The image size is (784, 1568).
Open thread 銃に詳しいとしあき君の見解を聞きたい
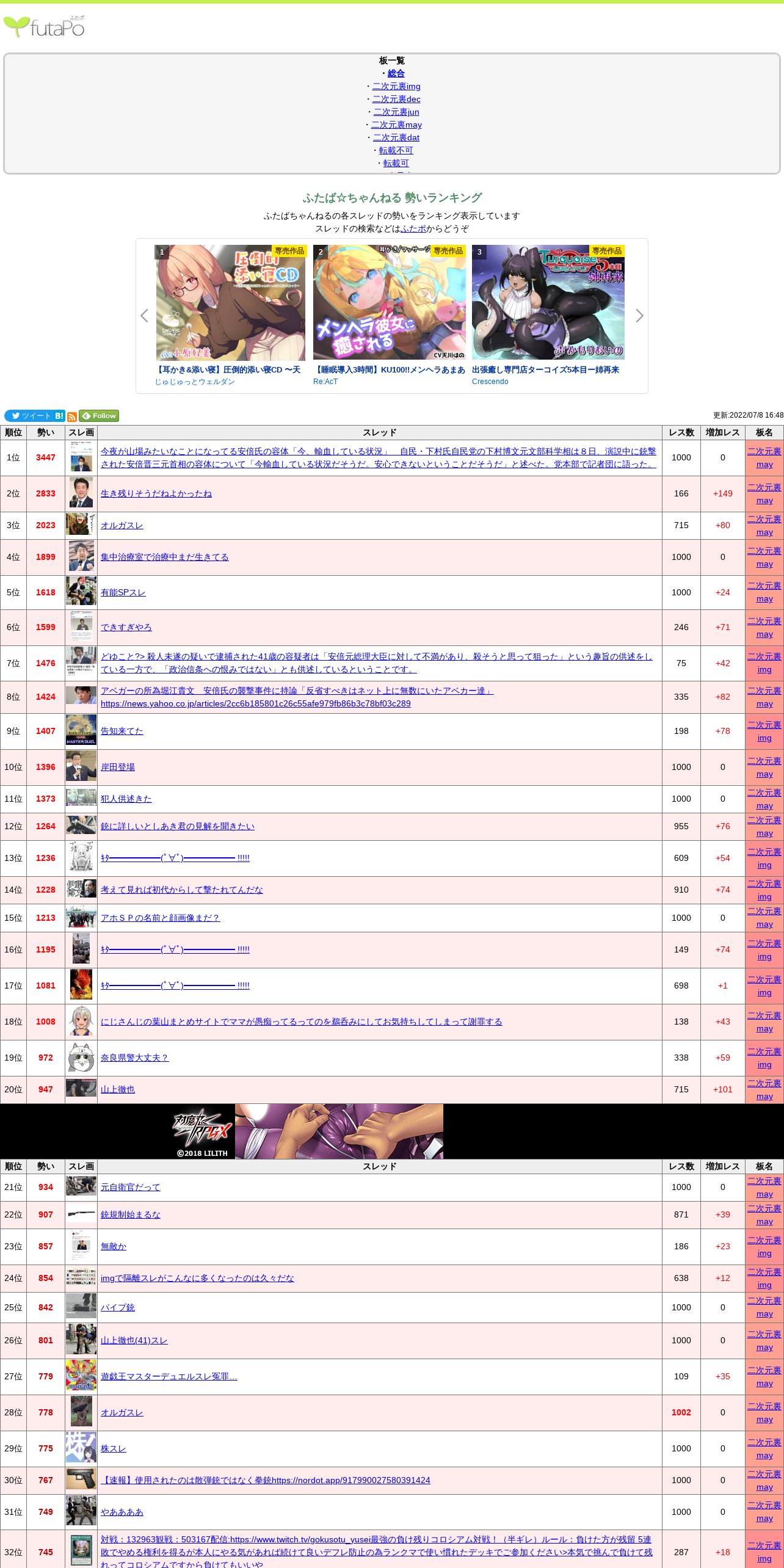coord(178,826)
